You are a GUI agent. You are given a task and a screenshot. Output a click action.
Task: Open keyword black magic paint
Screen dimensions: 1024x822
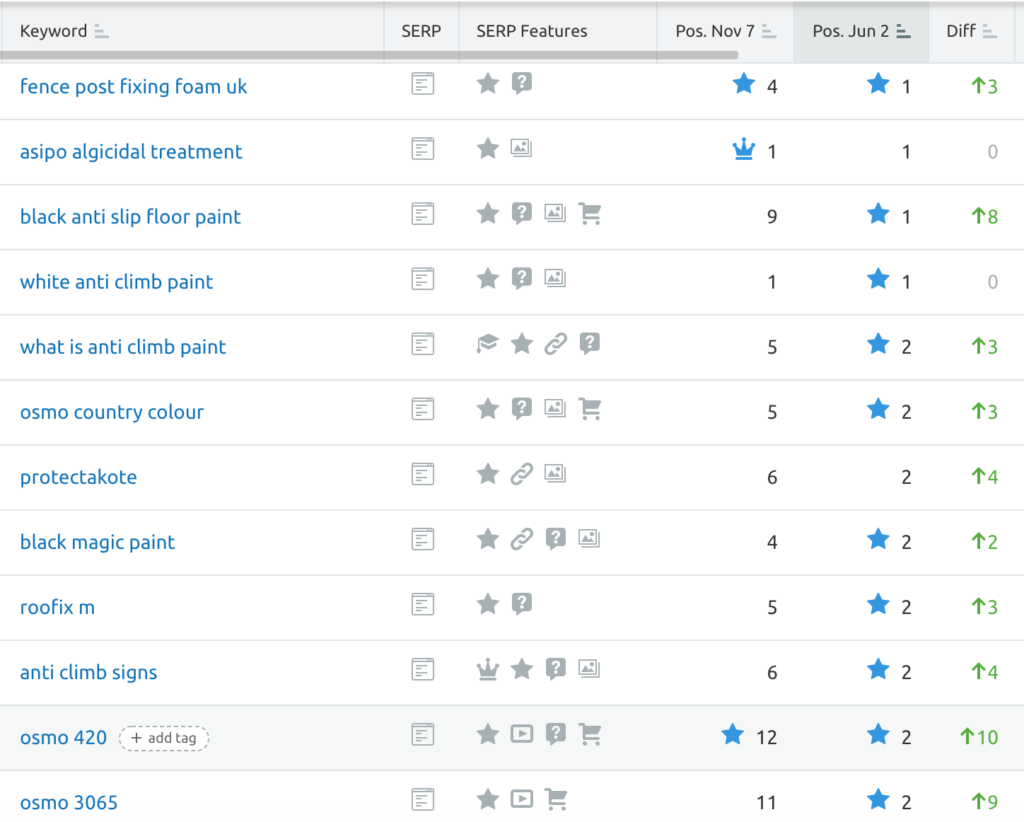click(97, 542)
